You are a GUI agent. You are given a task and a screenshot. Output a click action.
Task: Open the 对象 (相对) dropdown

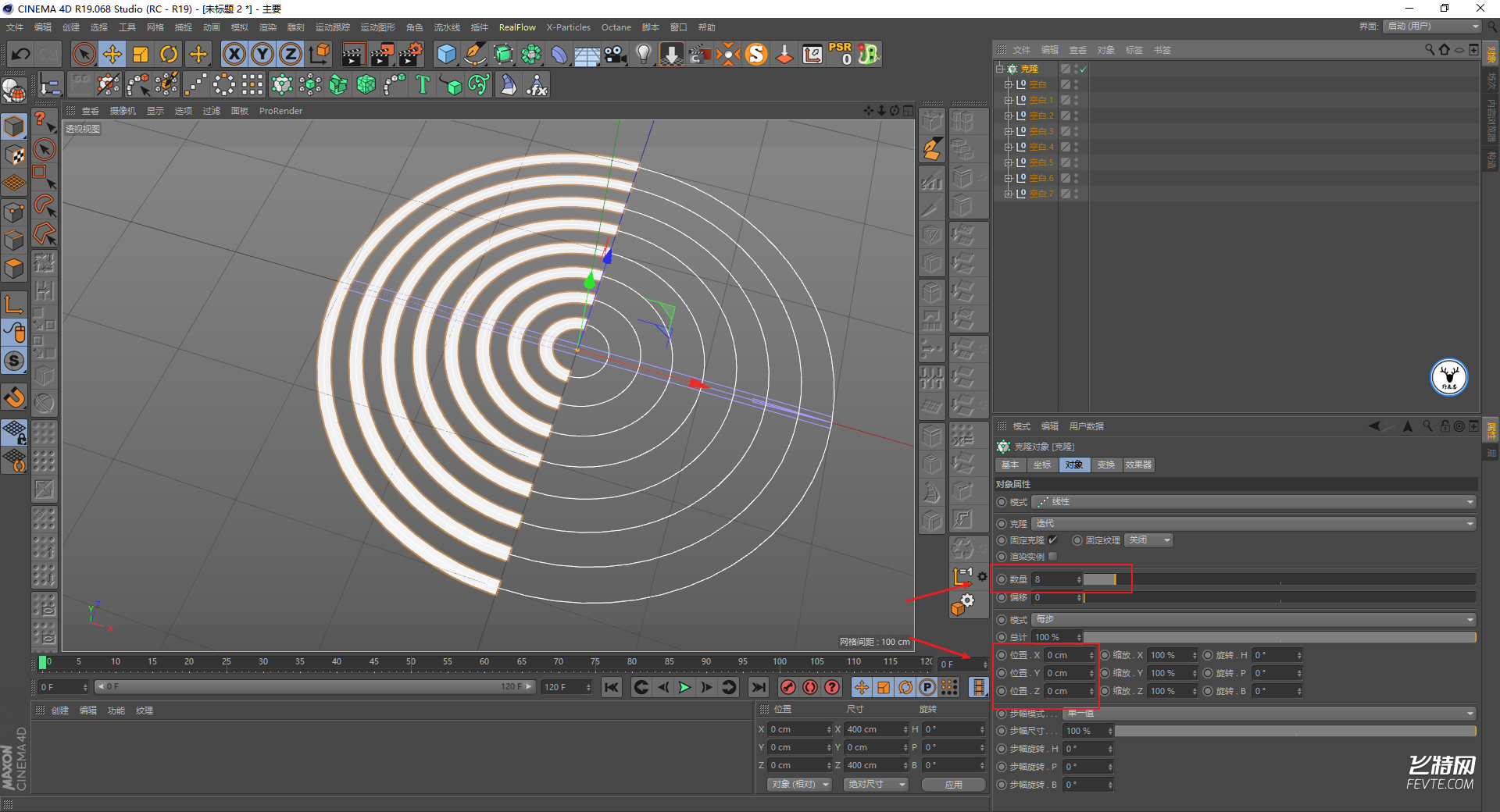[798, 785]
